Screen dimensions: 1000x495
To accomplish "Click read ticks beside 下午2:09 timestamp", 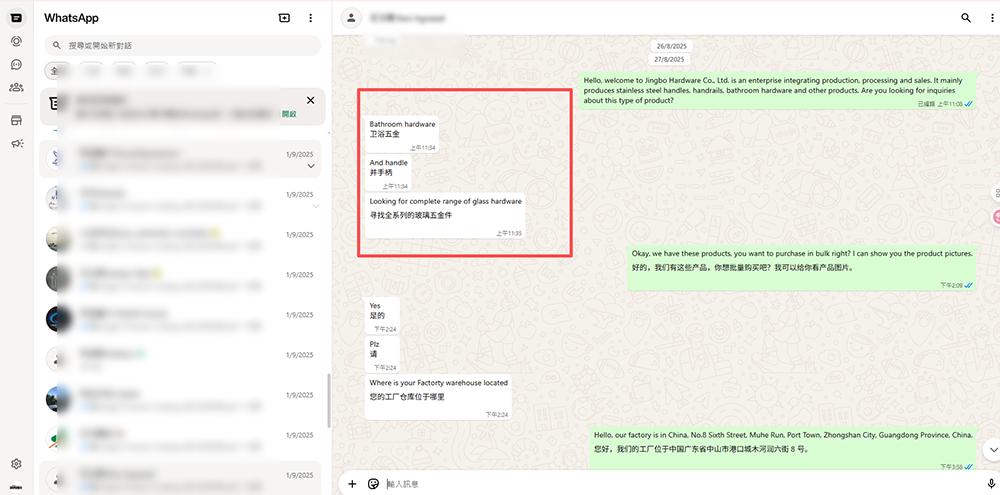I will (x=968, y=285).
